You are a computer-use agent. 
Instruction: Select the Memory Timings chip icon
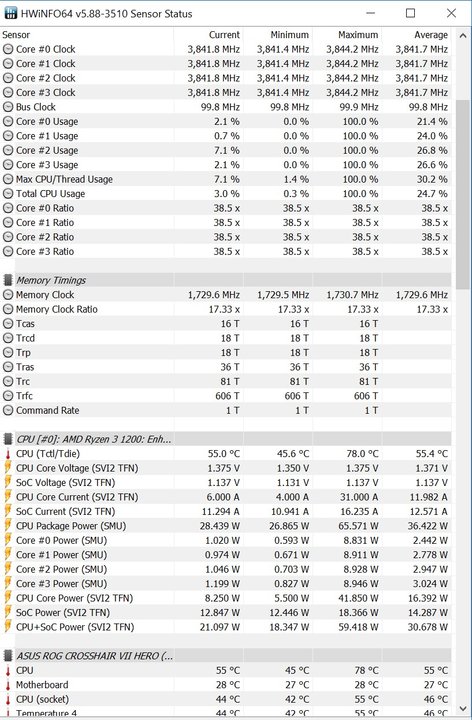(8, 280)
